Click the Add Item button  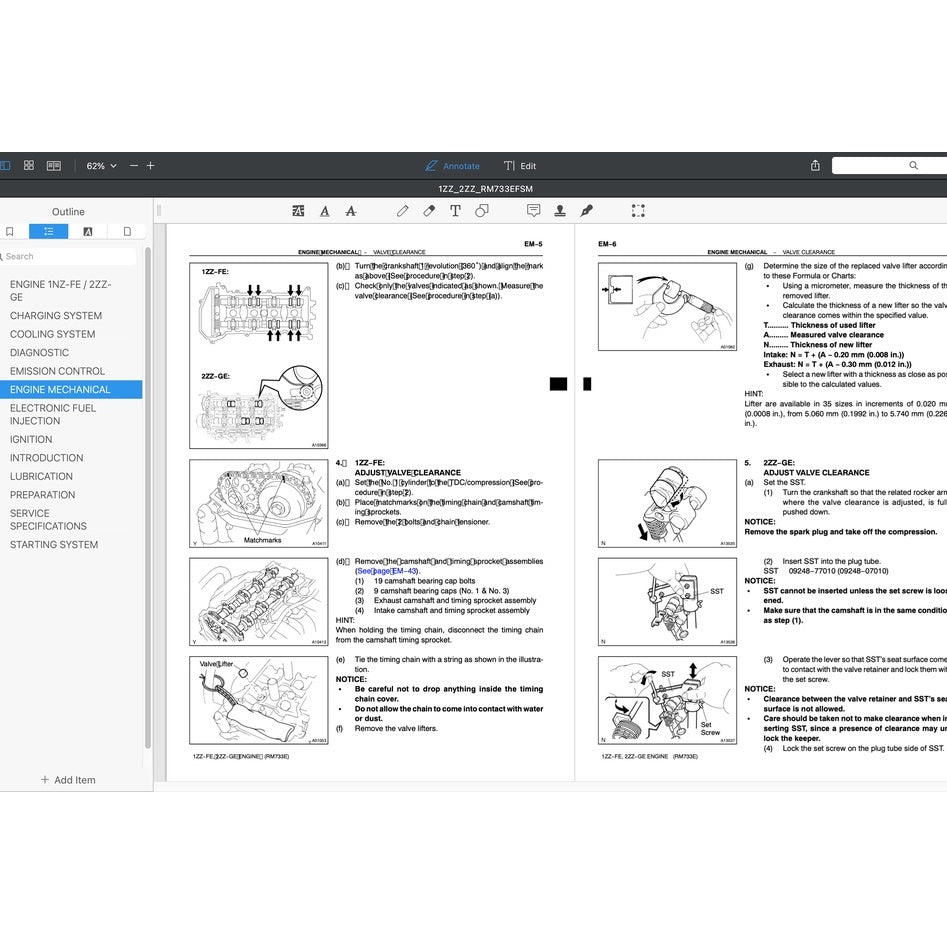click(68, 780)
